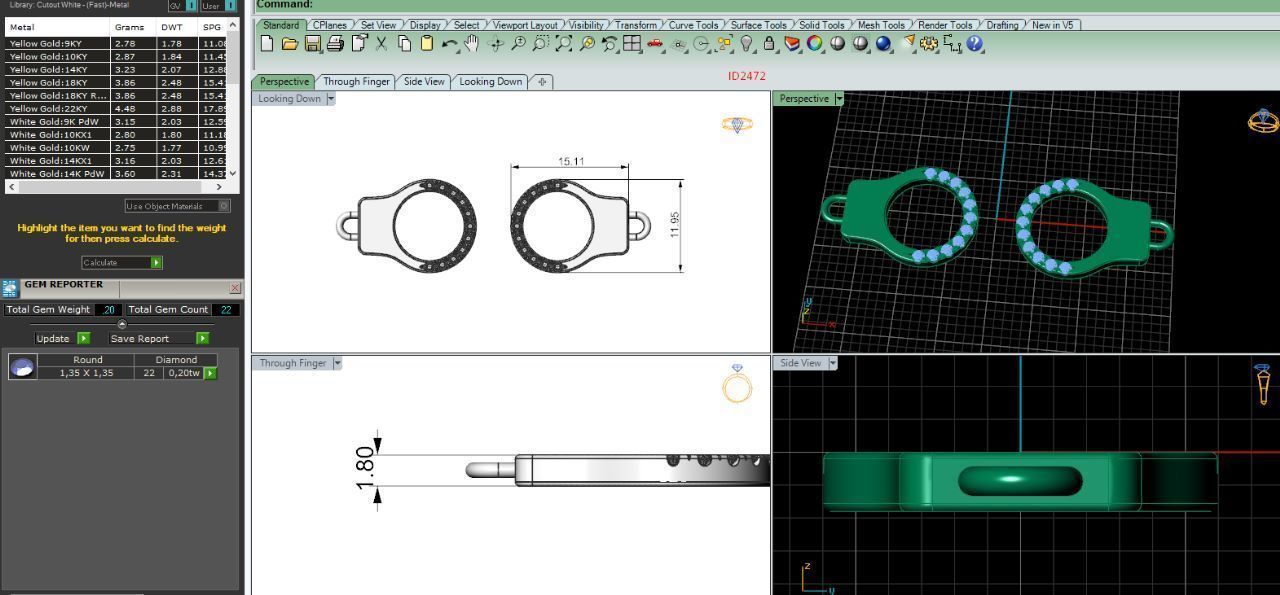Click the Copy to clipboard icon
Viewport: 1280px width, 595px height.
[404, 43]
